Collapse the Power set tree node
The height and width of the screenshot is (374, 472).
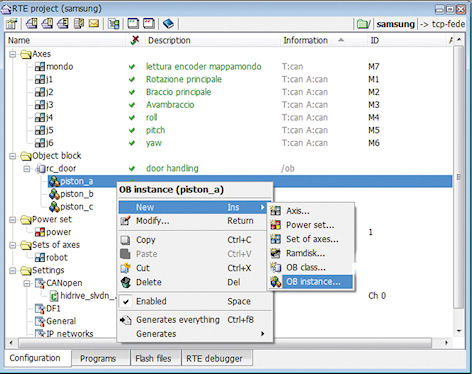pyautogui.click(x=12, y=219)
